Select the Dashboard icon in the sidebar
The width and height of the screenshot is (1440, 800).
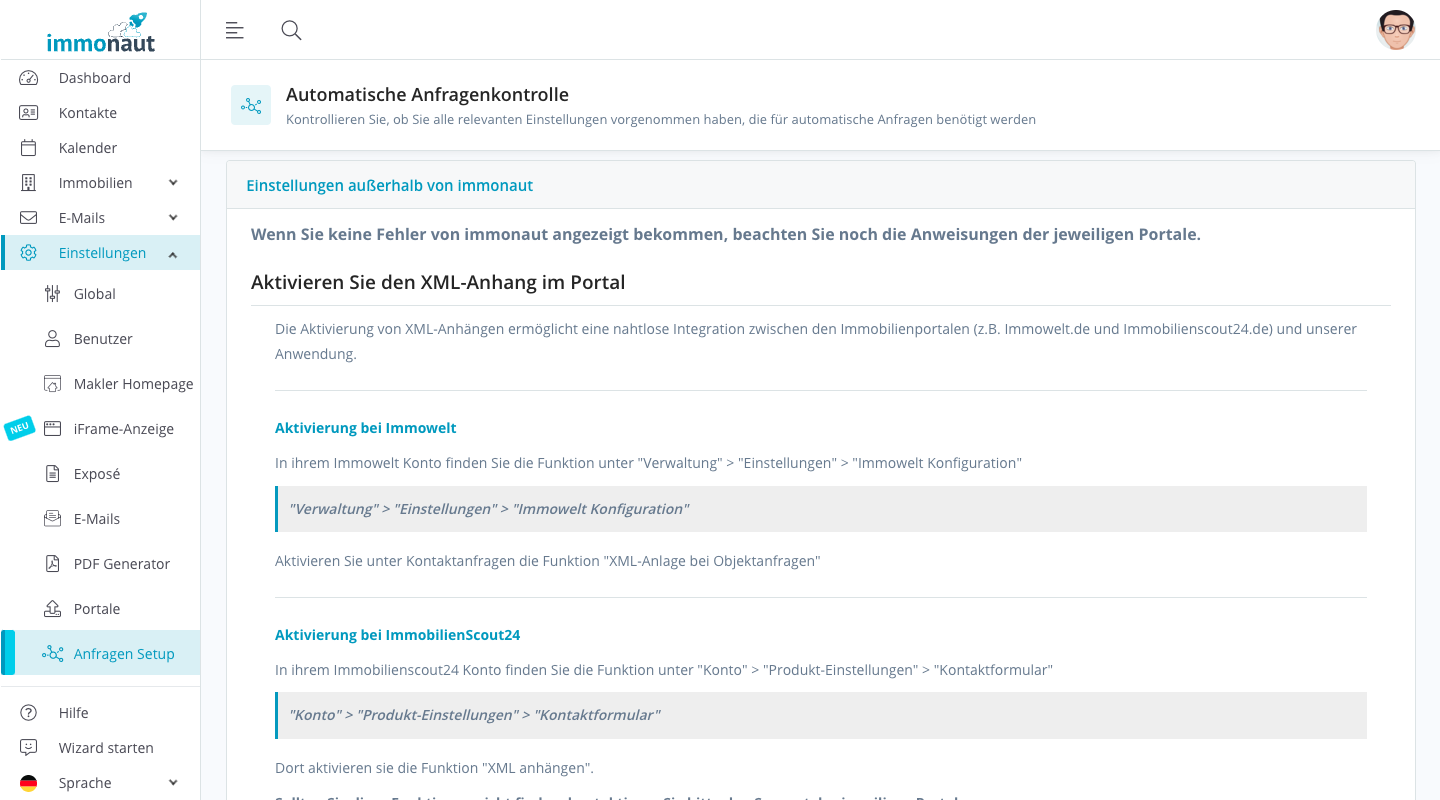28,77
